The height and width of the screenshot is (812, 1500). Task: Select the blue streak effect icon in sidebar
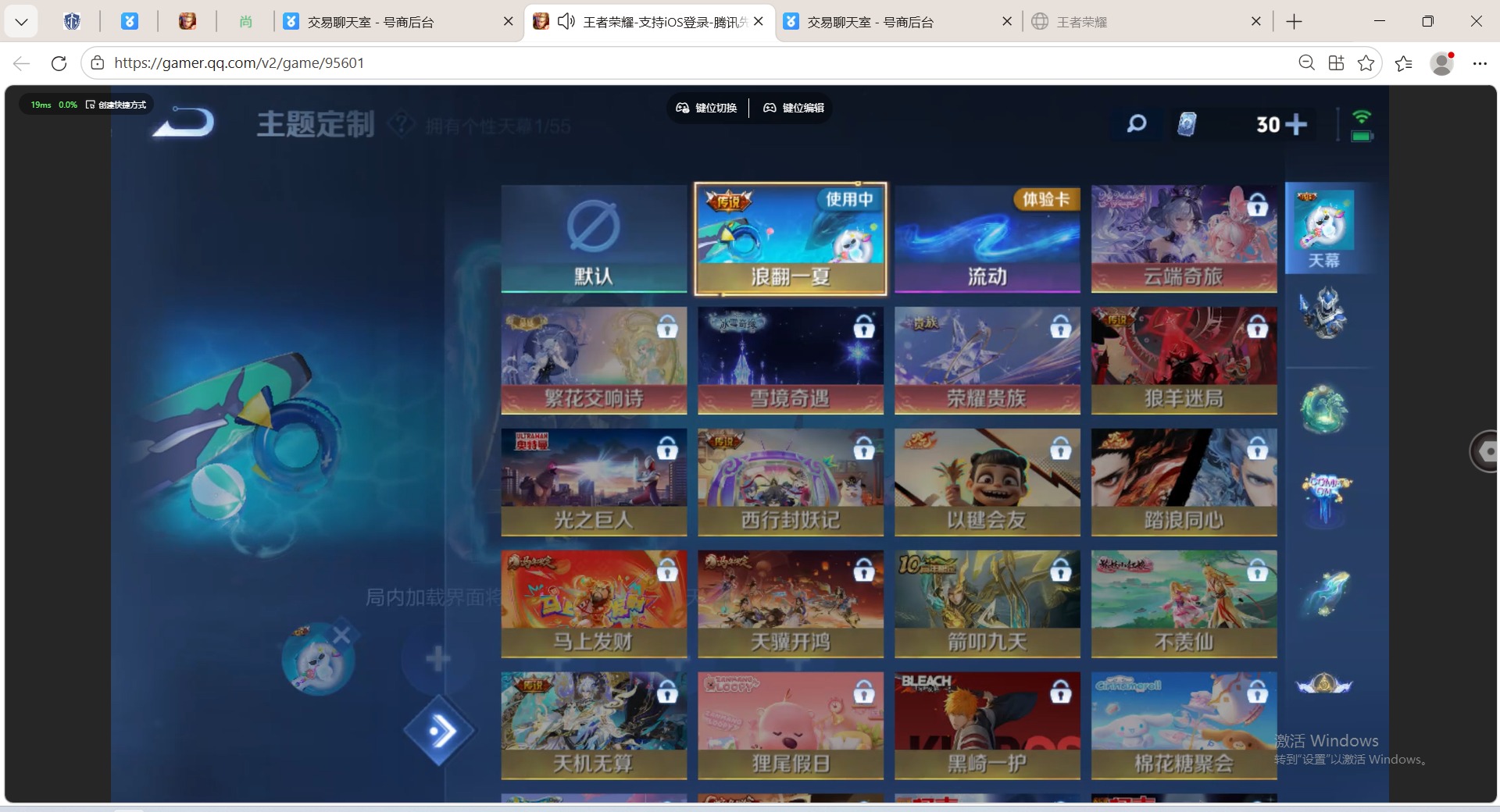[1323, 593]
